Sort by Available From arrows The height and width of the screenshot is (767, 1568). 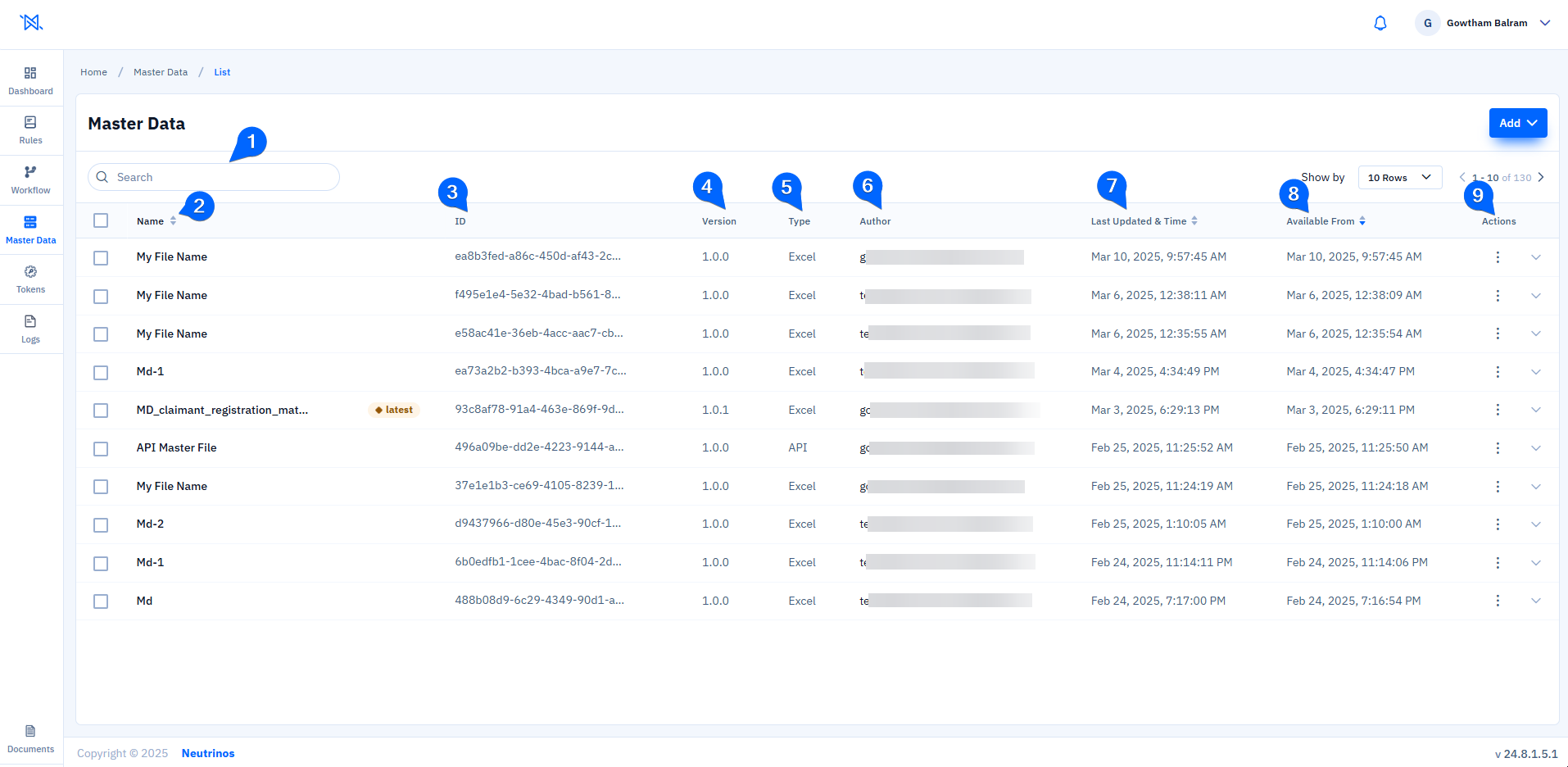click(x=1362, y=221)
